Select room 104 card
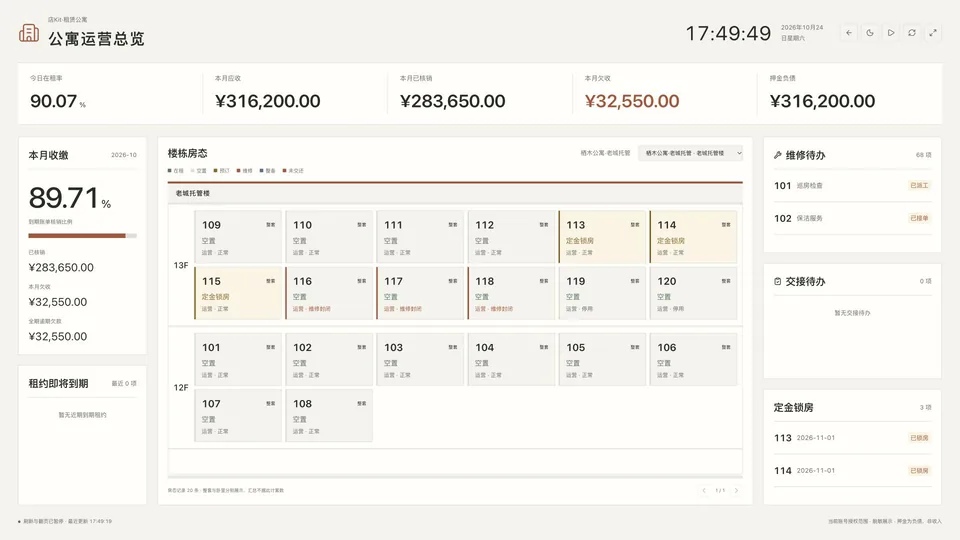This screenshot has height=540, width=960. [x=511, y=359]
